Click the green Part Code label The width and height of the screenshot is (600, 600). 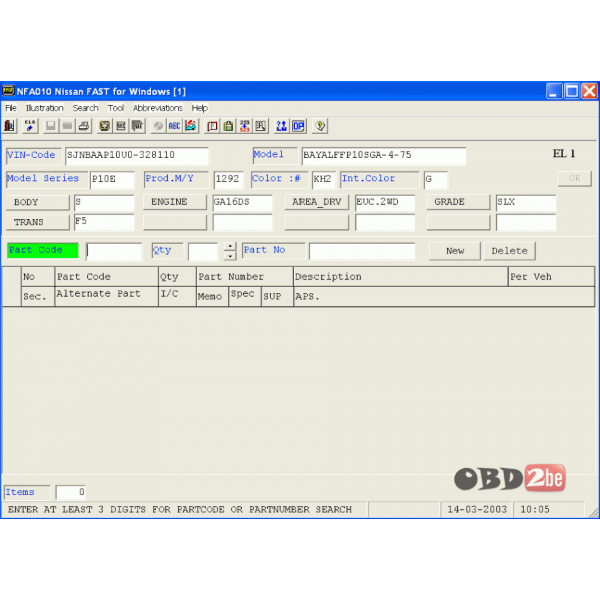tap(43, 250)
